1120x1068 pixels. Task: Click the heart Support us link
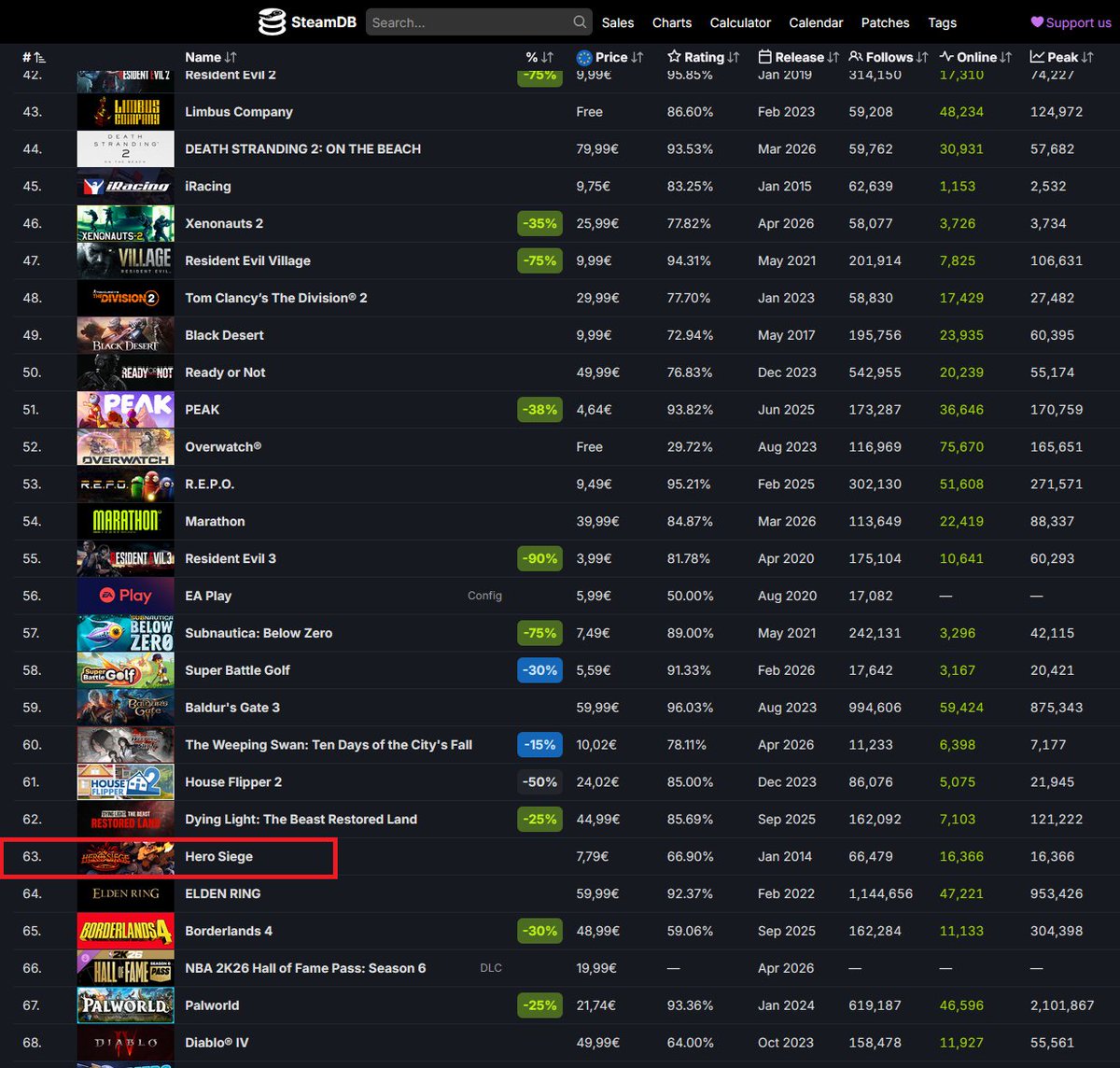pyautogui.click(x=1071, y=22)
